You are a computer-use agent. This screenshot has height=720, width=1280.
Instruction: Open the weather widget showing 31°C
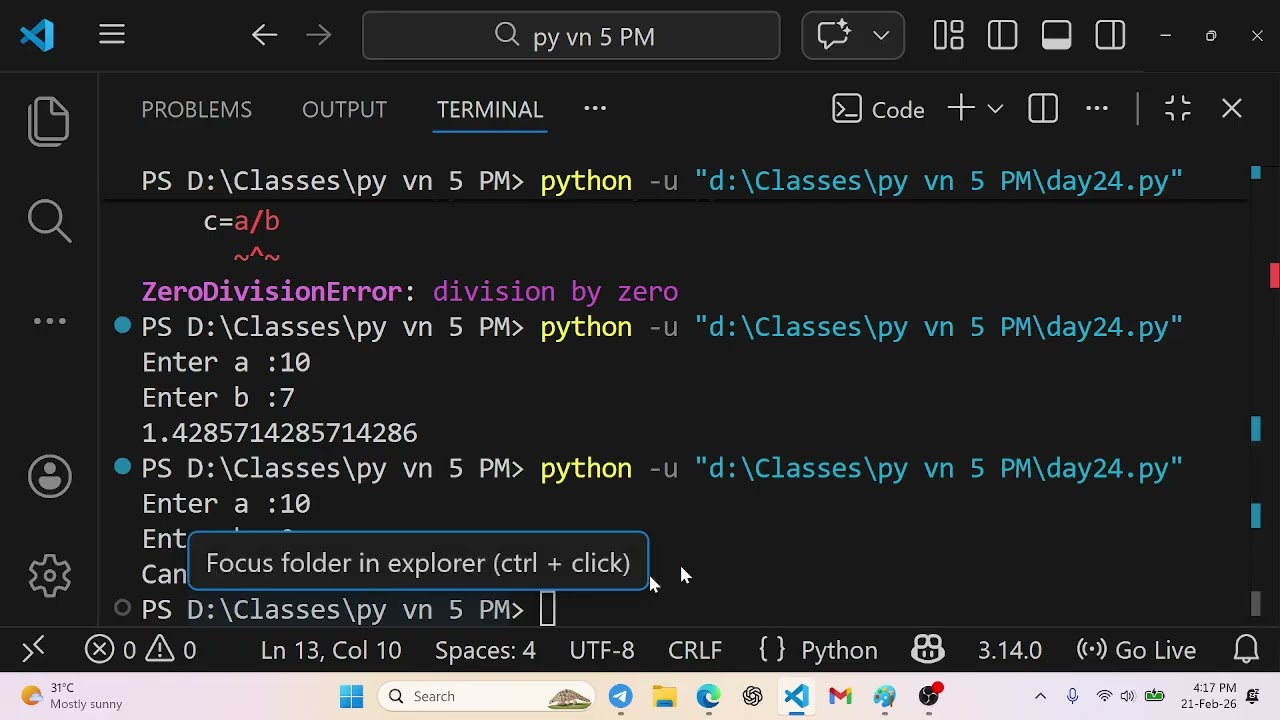(70, 696)
